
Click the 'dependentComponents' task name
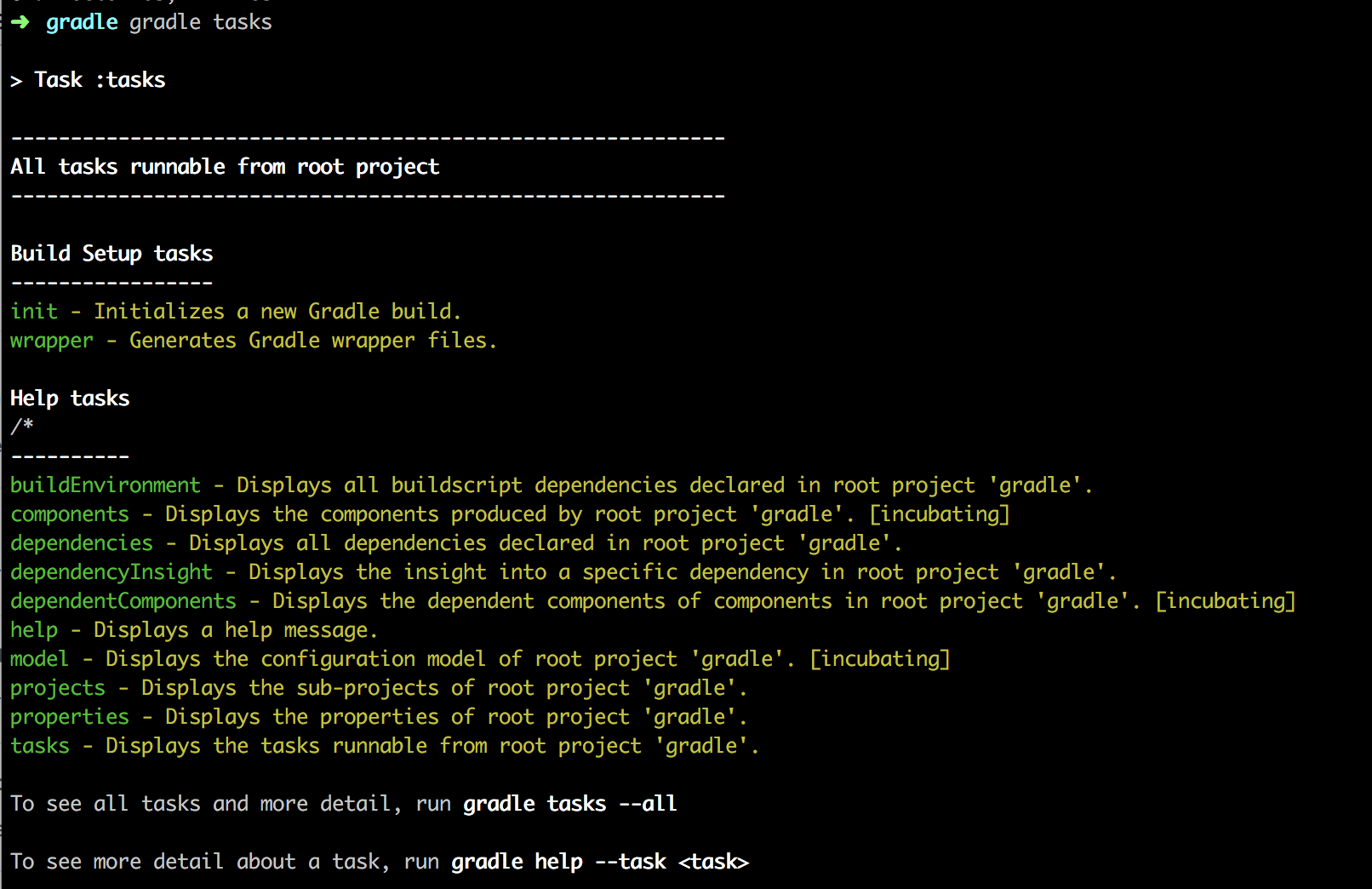(123, 602)
